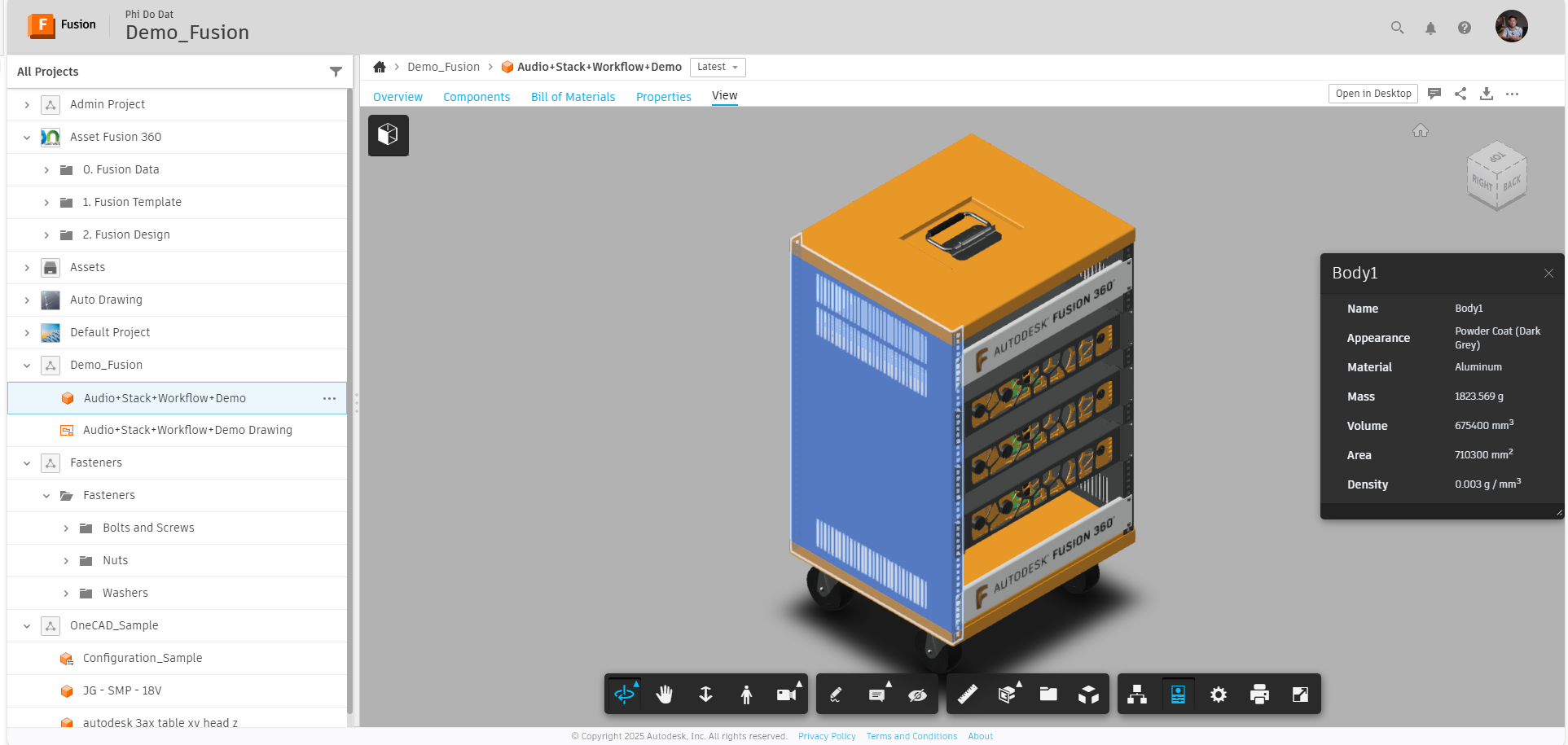
Task: Open the Bill of Materials tab
Action: tap(573, 97)
